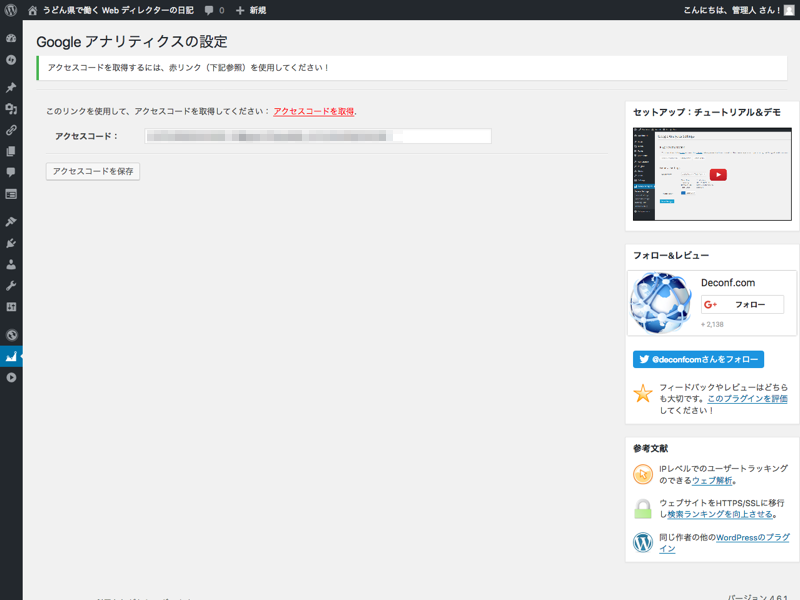Open the 検索ランキングを向上させる link
Screen dimensions: 800x600
720,514
